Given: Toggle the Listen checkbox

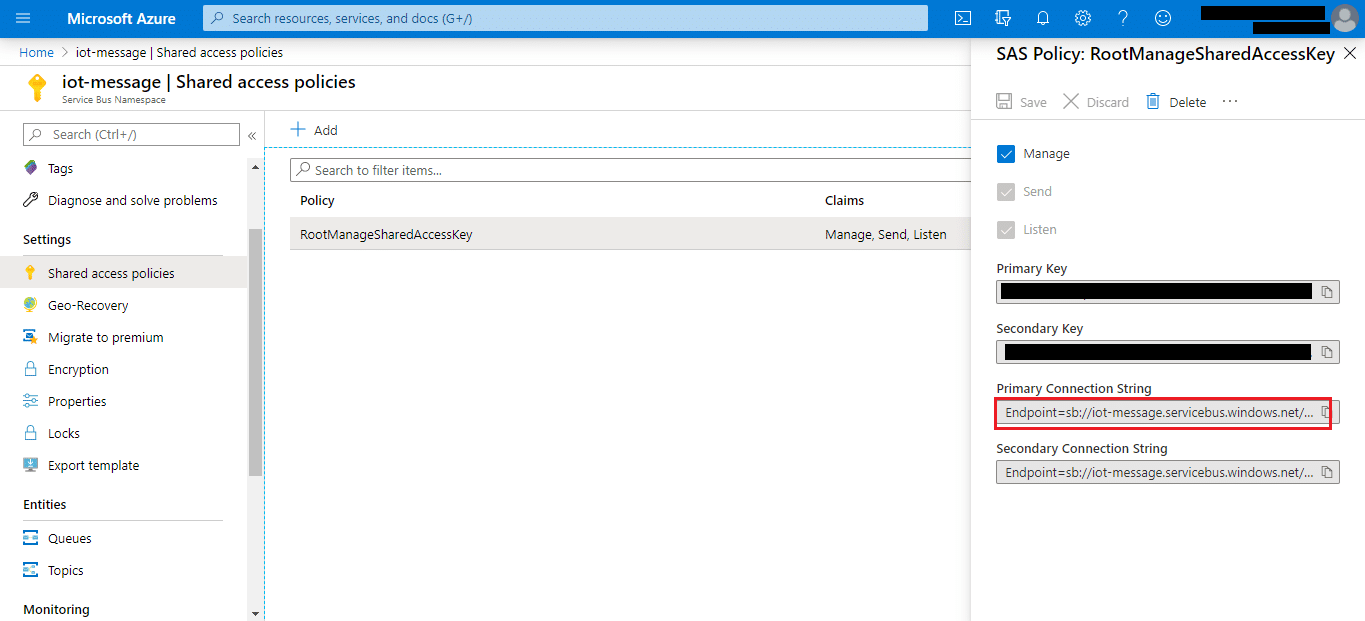Looking at the screenshot, I should point(1006,230).
